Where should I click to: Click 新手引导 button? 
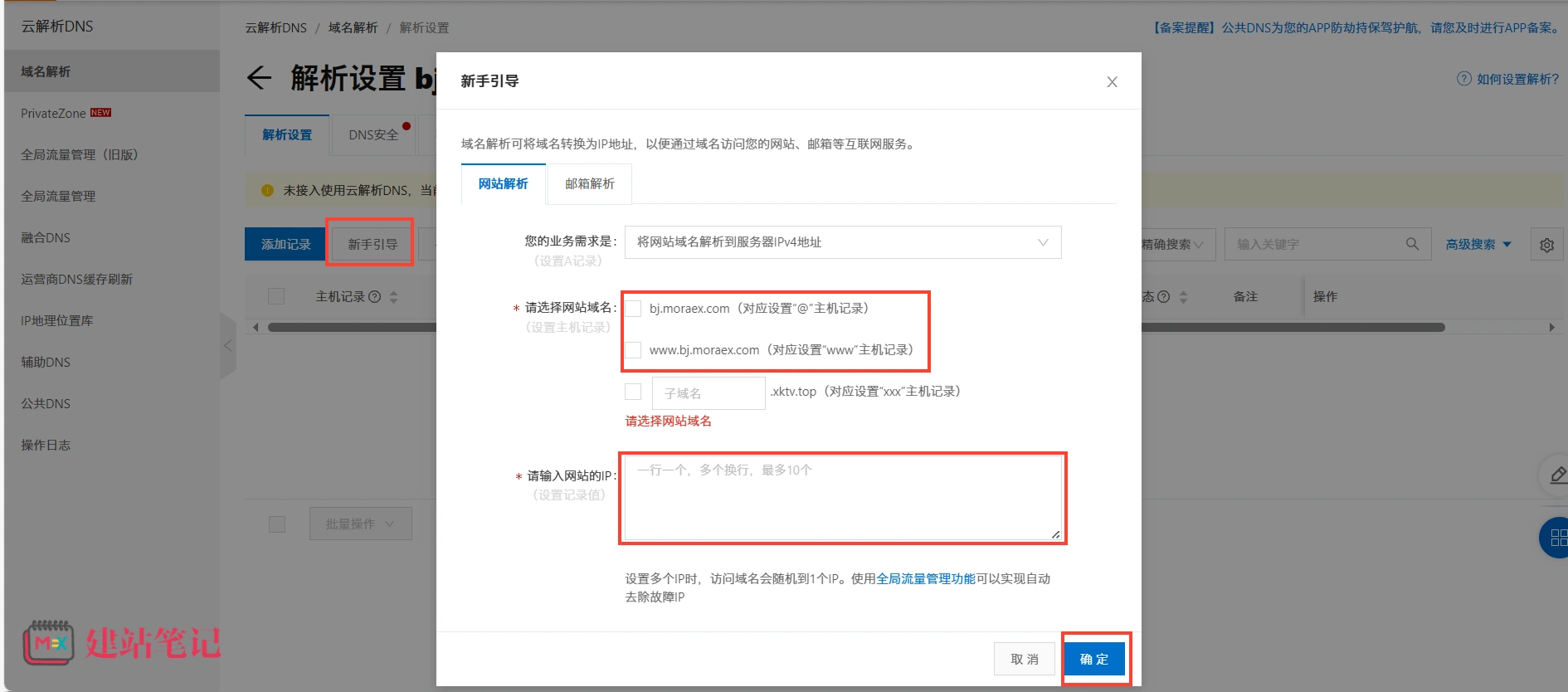(373, 244)
